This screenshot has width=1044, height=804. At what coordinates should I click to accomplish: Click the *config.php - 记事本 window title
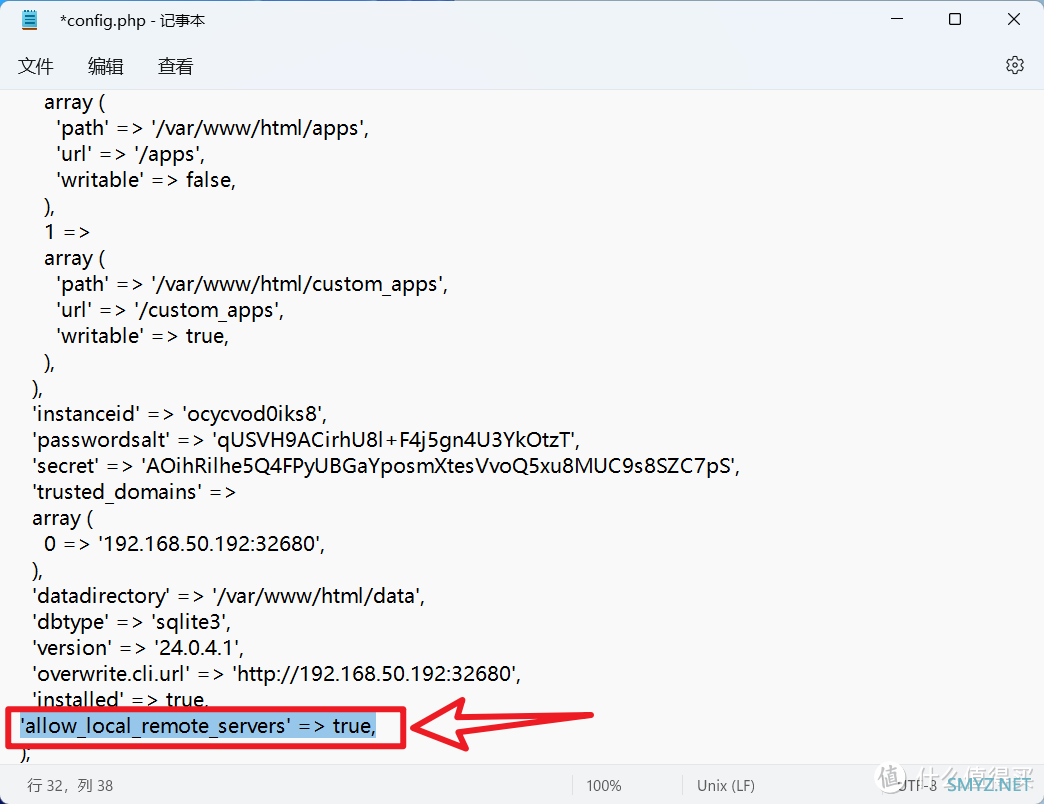tap(132, 21)
